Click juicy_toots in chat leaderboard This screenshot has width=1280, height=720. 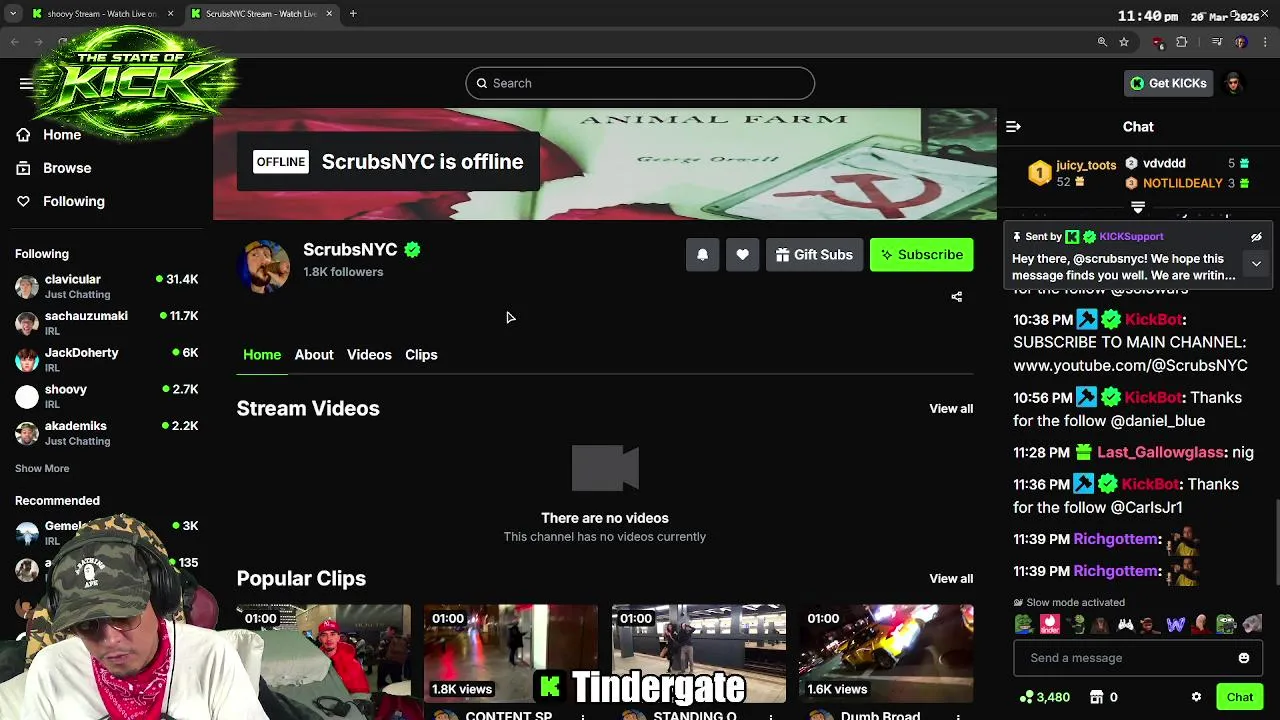[1086, 165]
